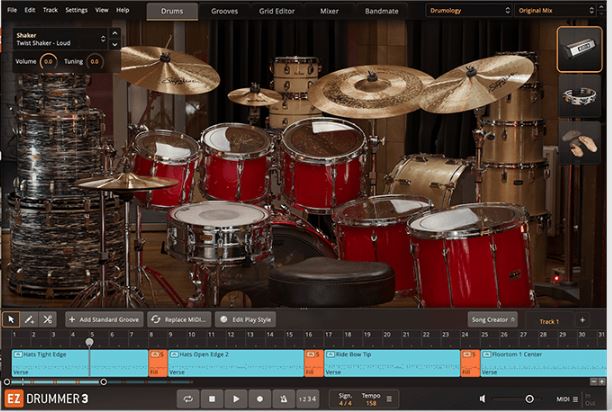Select the scissors cut tool
This screenshot has width=612, height=412.
[x=48, y=320]
